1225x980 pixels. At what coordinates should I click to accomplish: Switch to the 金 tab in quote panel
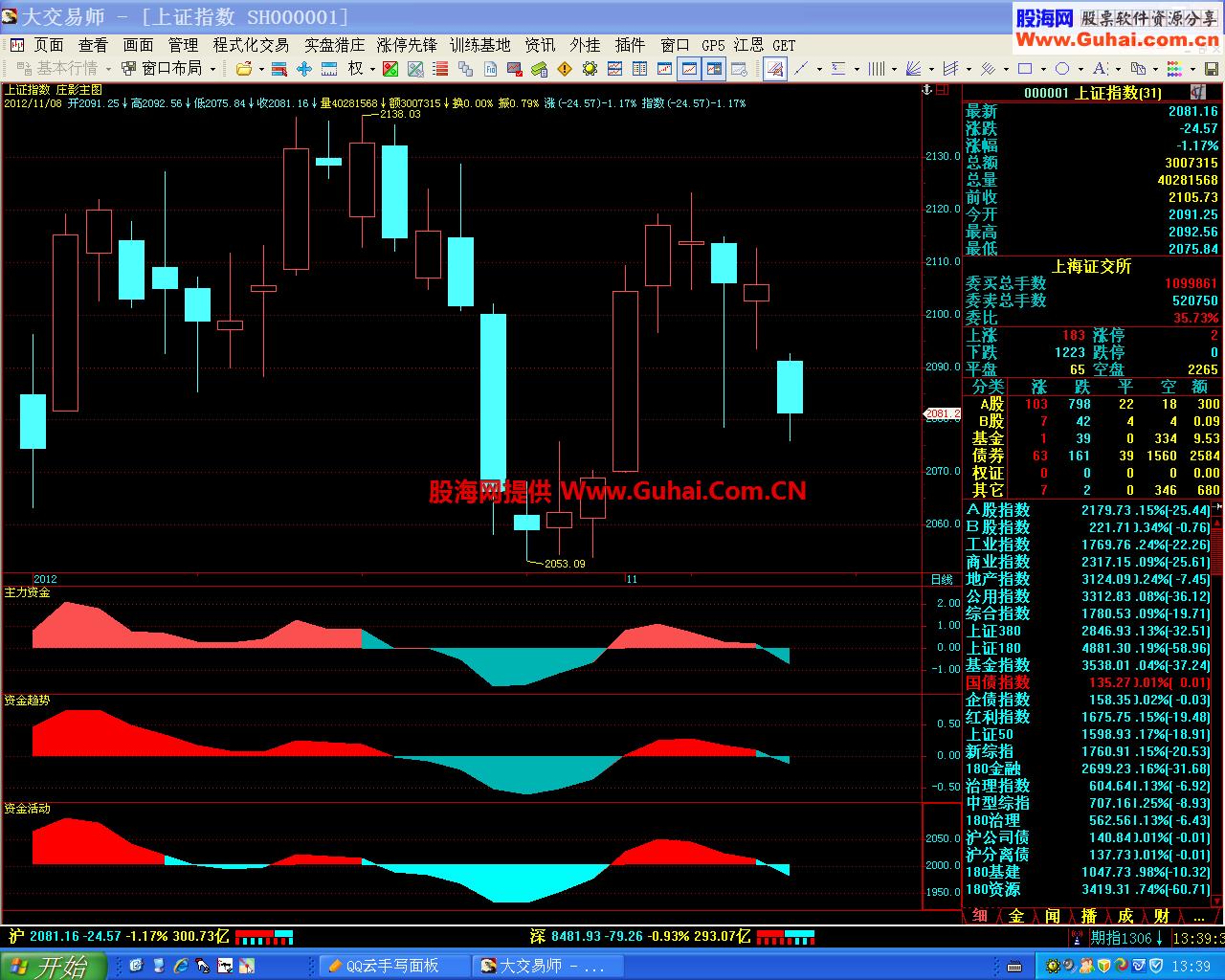pos(1016,916)
